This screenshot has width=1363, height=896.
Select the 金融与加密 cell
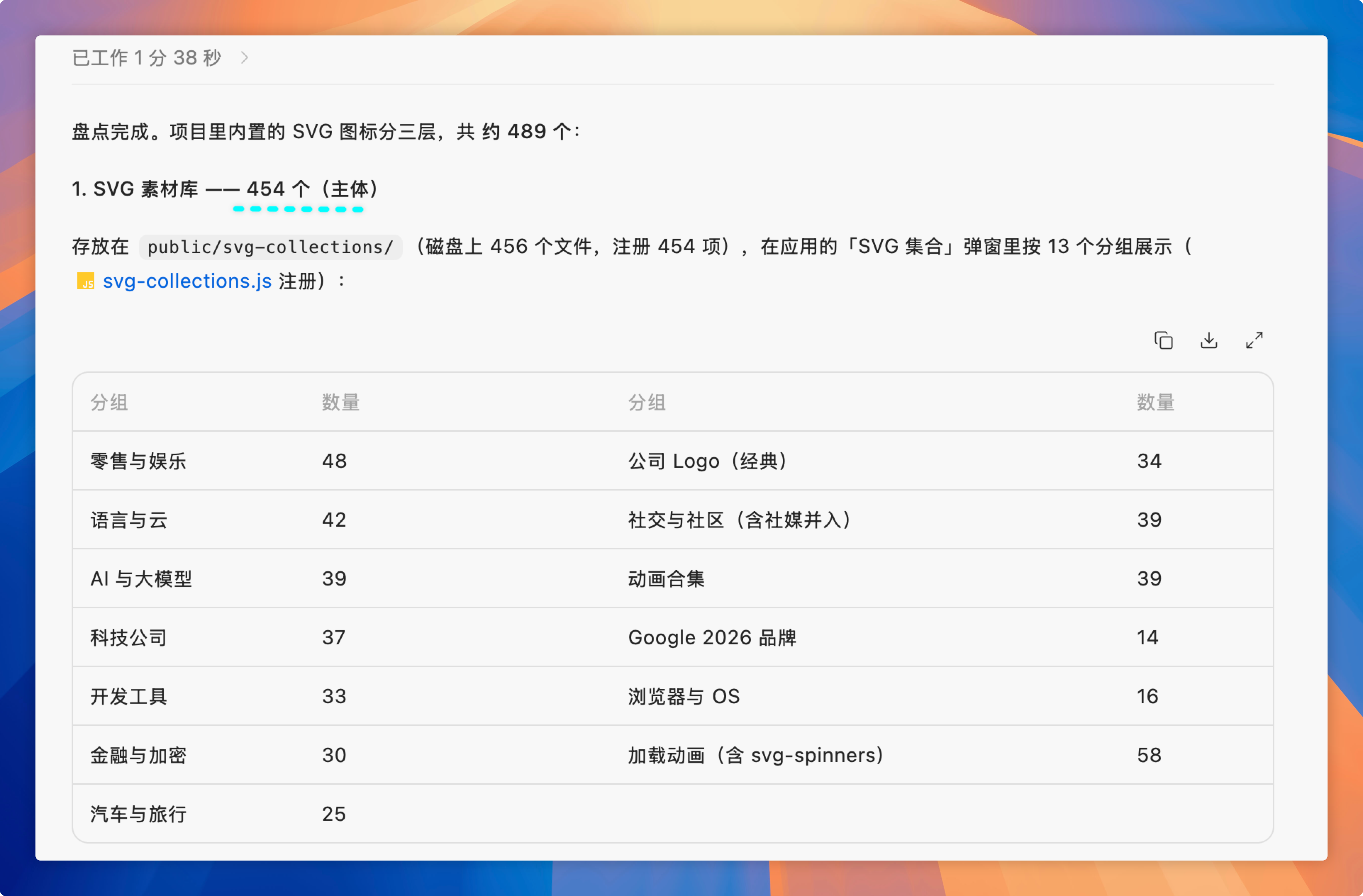(138, 755)
